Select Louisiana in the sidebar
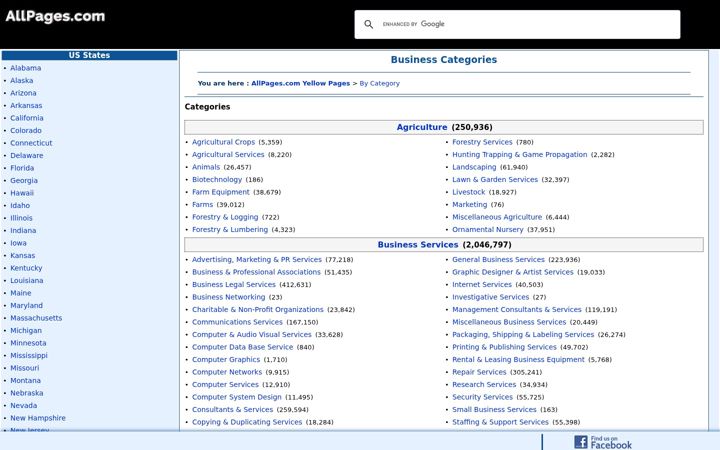 point(27,281)
